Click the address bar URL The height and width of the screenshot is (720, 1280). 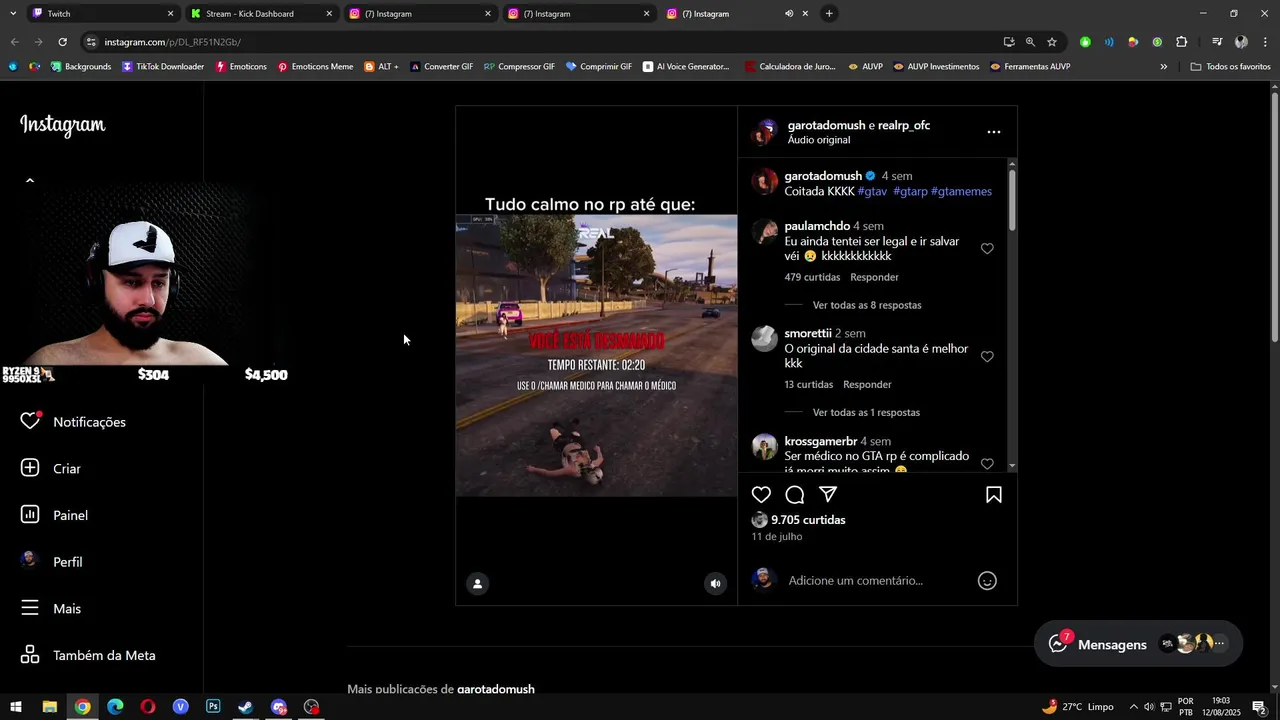(172, 42)
